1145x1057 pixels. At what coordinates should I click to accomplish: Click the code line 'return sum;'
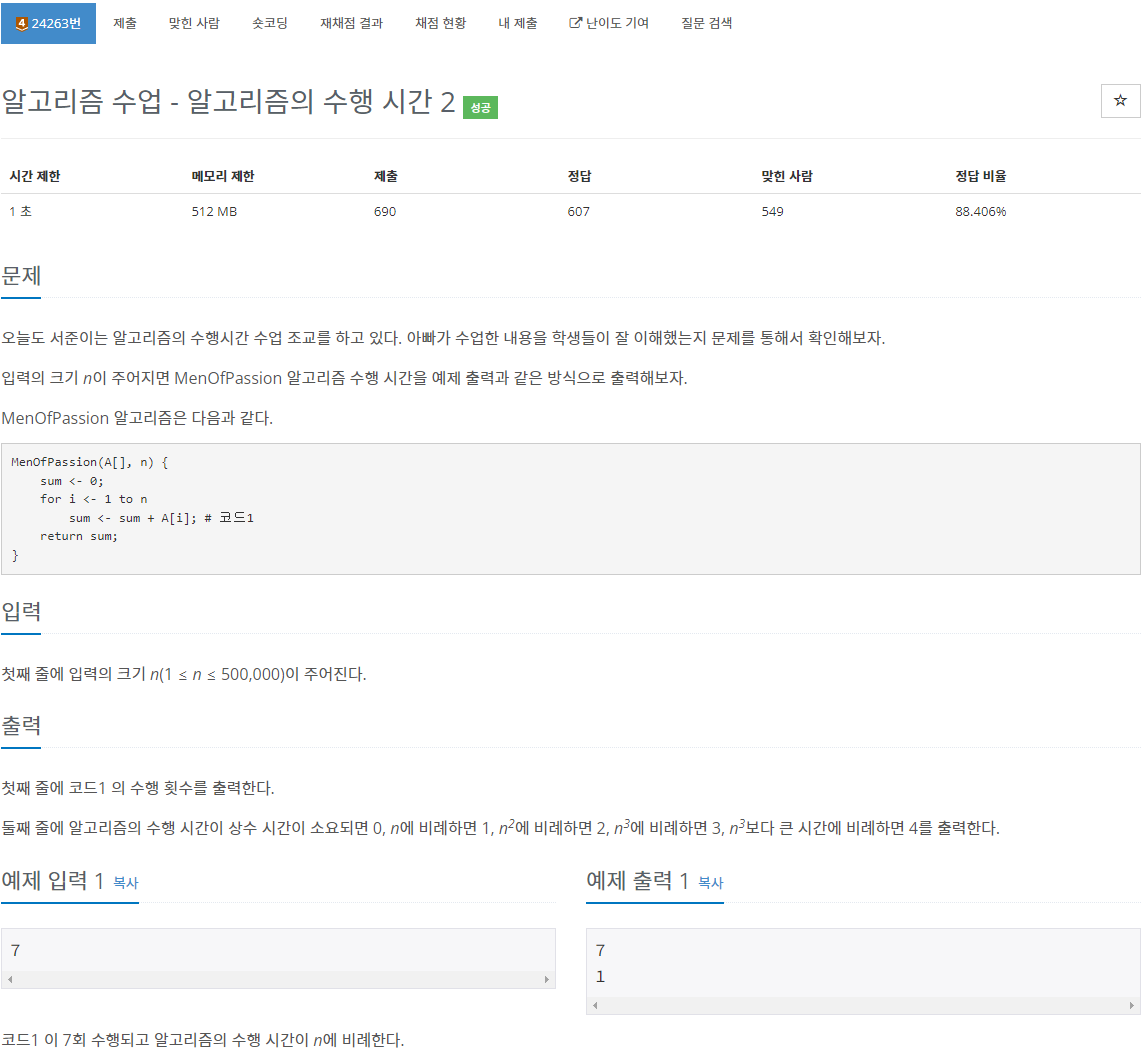[79, 536]
